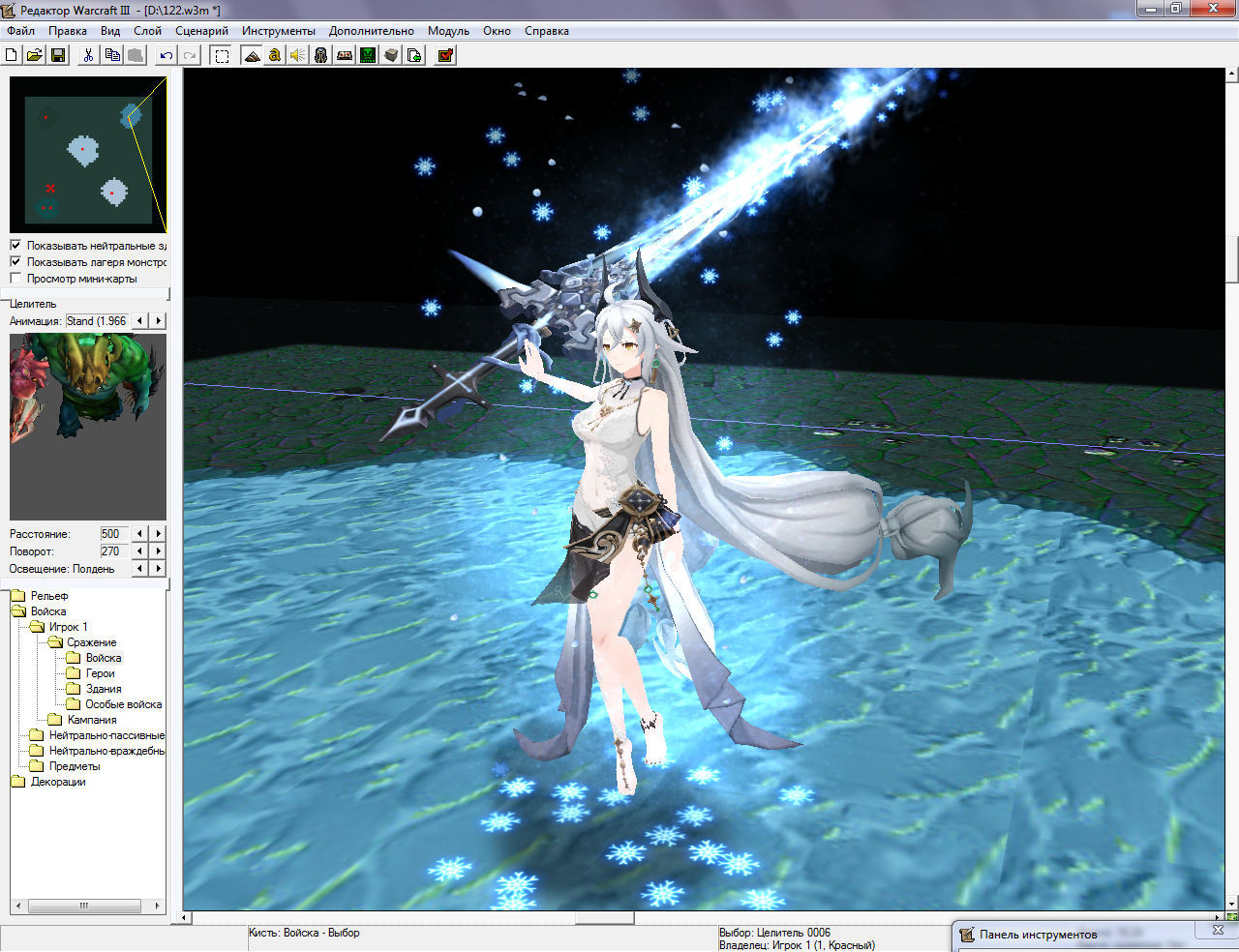Switch to next animation
The height and width of the screenshot is (952, 1239).
159,321
